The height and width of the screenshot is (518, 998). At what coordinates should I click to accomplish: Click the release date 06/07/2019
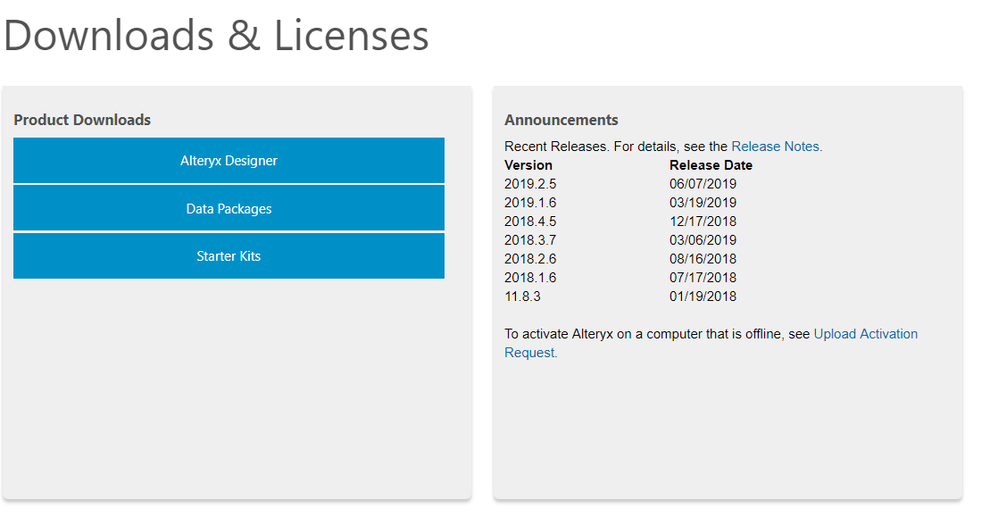(x=703, y=184)
